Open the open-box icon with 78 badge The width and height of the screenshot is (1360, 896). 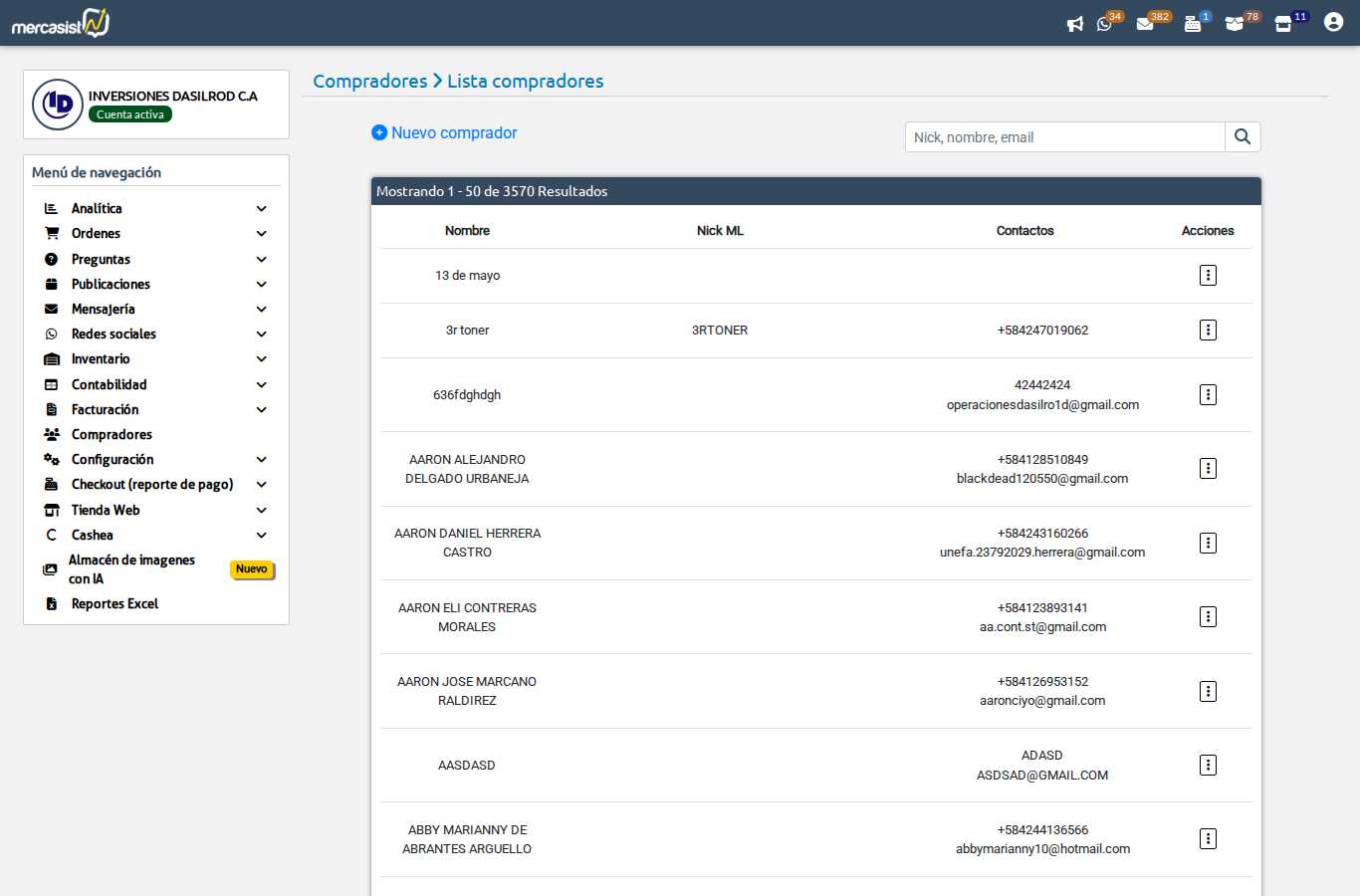1235,24
